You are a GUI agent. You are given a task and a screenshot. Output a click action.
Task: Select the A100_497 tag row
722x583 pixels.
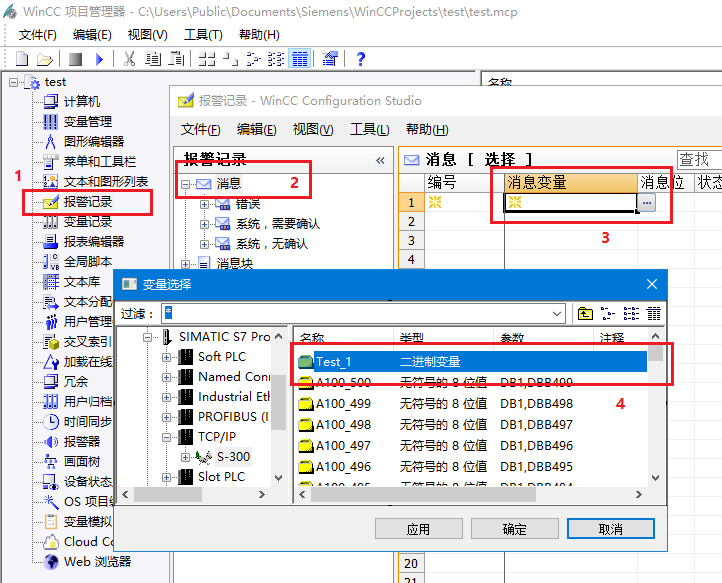(472, 446)
